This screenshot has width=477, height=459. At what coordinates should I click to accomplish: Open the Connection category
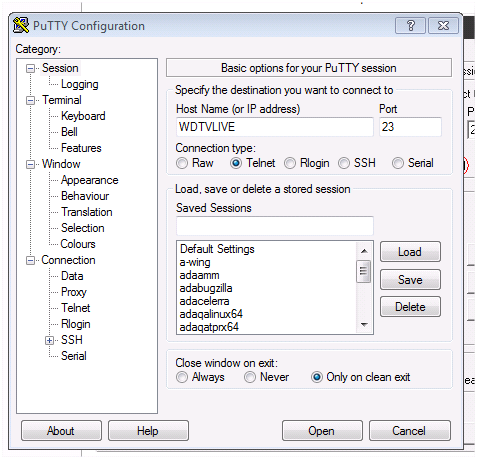click(68, 260)
